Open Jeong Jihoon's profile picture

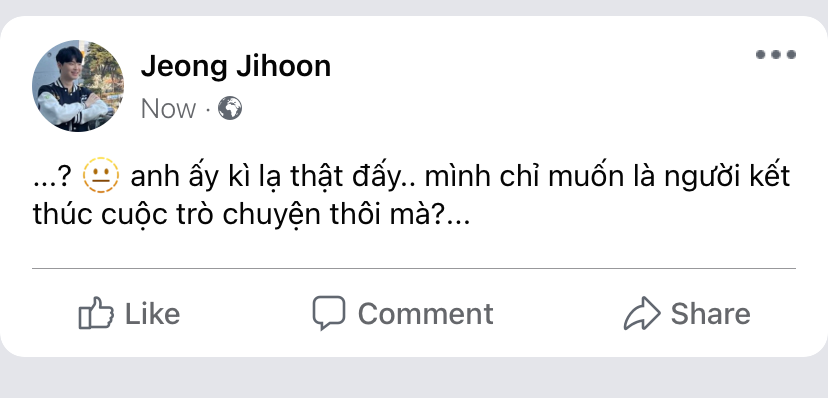click(78, 86)
